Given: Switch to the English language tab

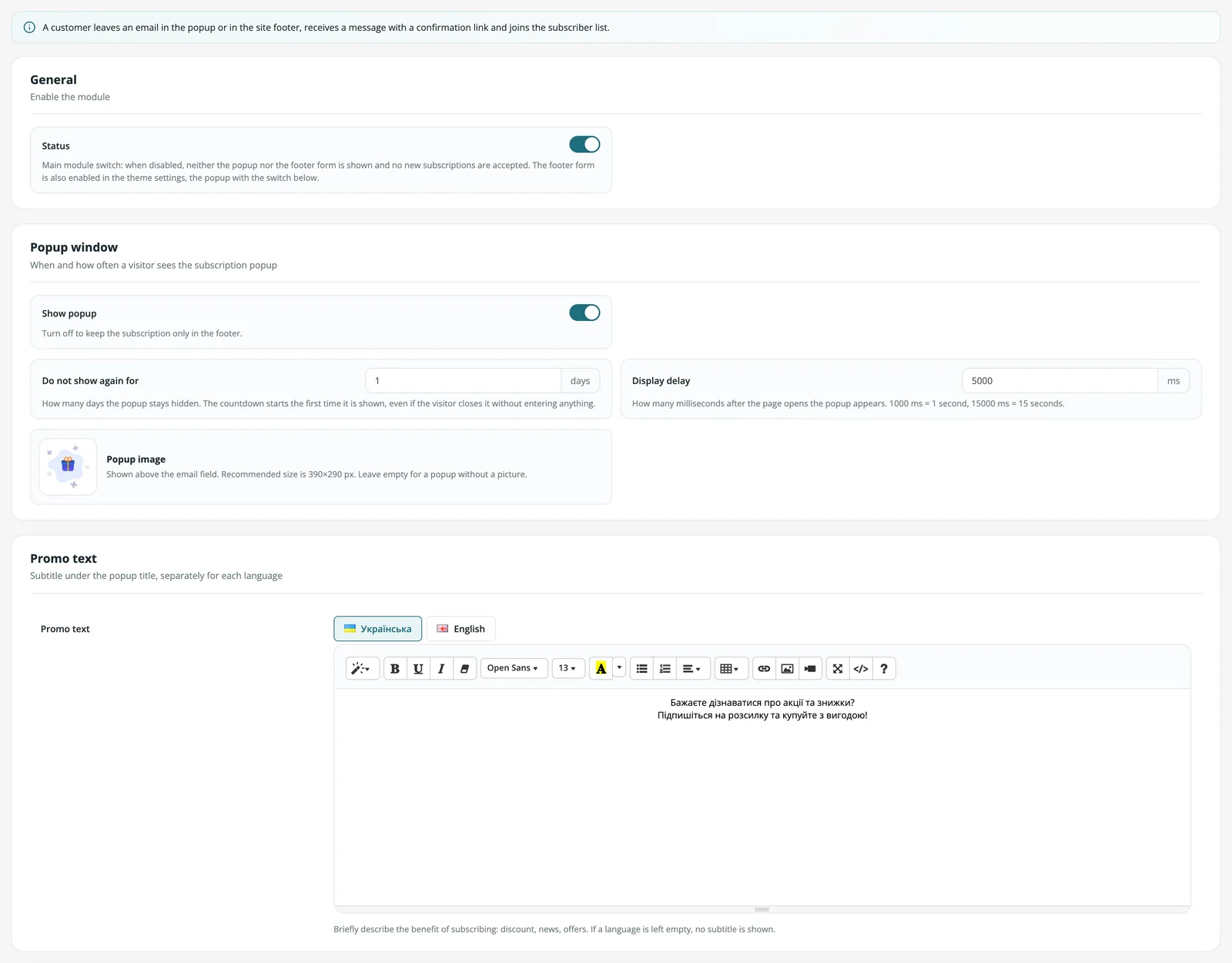Looking at the screenshot, I should coord(460,629).
